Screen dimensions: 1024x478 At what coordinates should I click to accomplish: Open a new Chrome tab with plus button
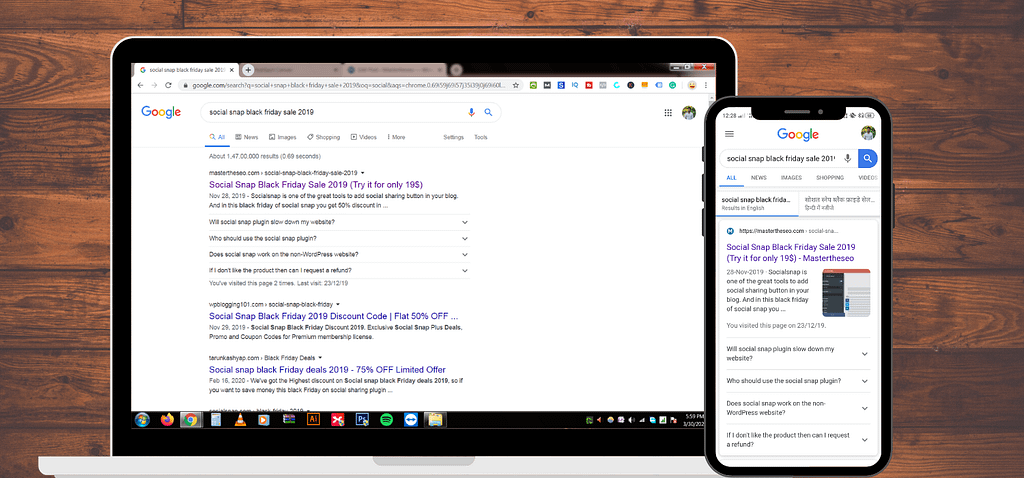[248, 70]
